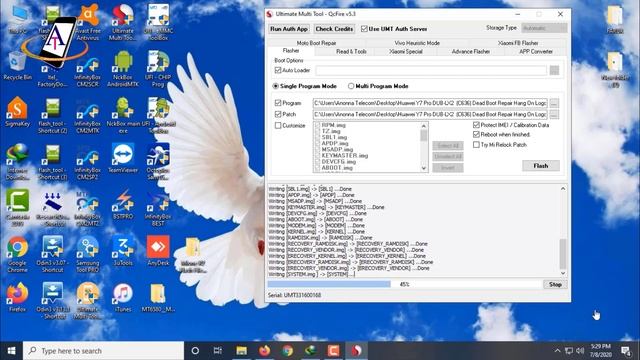Click the Windows Start button
The width and height of the screenshot is (640, 360).
pos(11,351)
